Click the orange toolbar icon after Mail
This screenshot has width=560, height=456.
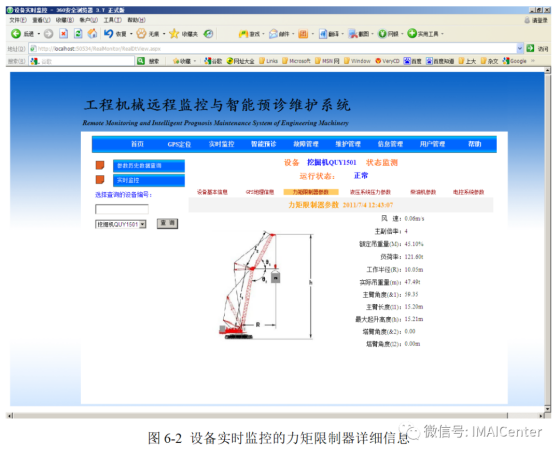point(303,34)
